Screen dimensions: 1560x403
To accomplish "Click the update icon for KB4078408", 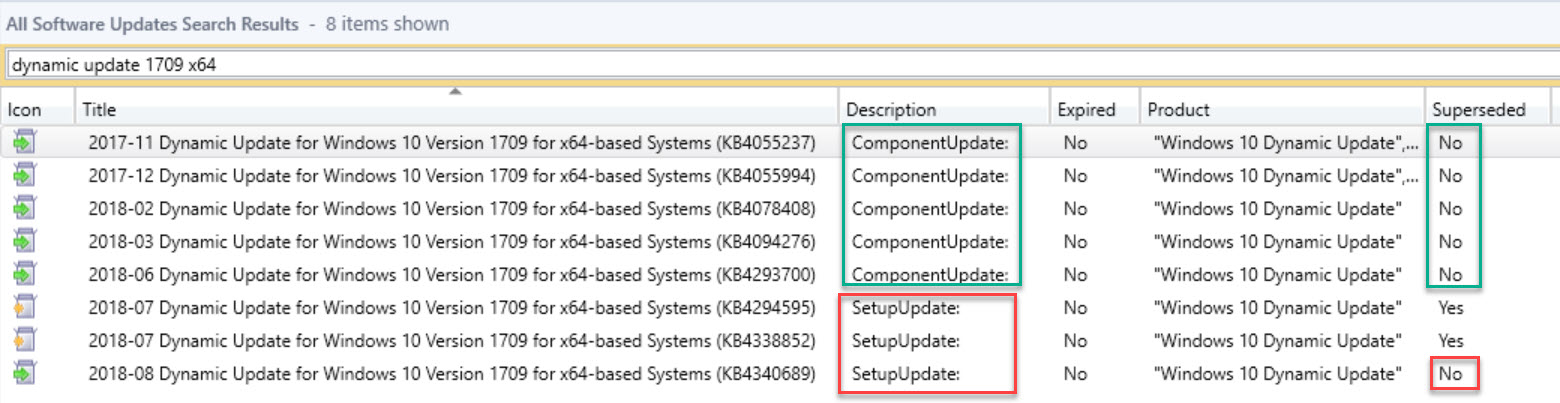I will tap(24, 210).
